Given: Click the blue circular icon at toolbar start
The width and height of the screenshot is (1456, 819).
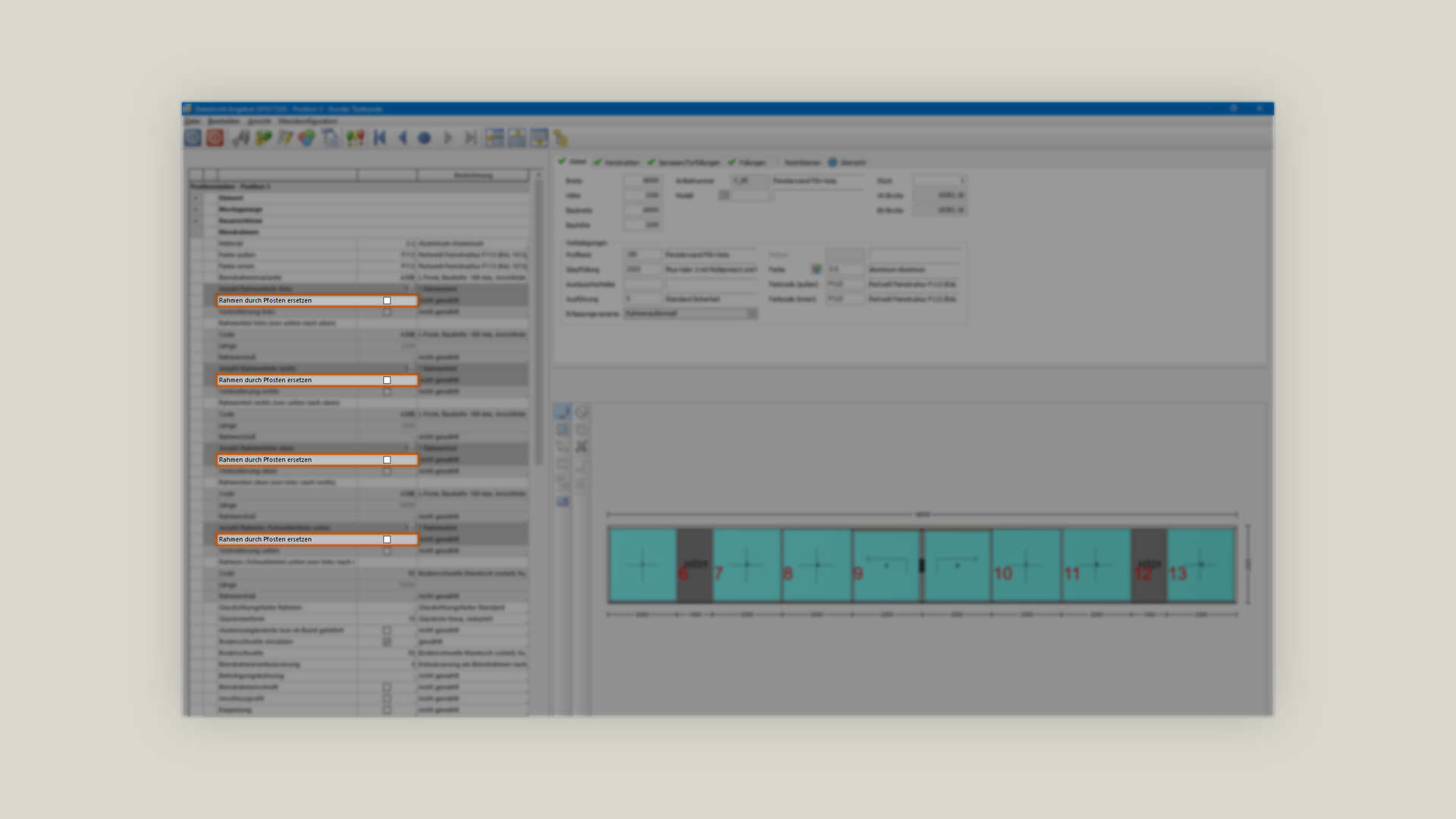Looking at the screenshot, I should point(193,138).
